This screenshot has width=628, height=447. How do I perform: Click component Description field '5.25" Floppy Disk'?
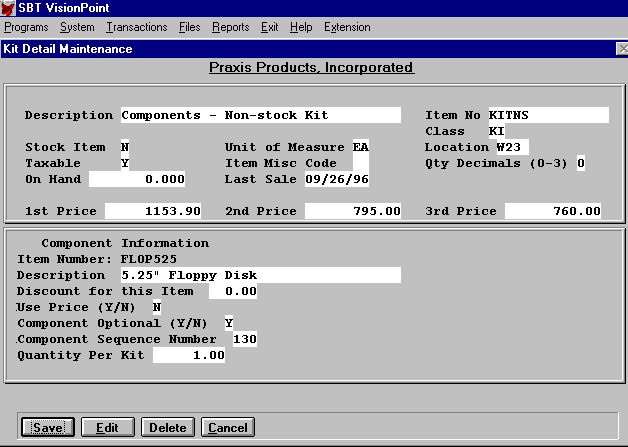click(x=261, y=275)
